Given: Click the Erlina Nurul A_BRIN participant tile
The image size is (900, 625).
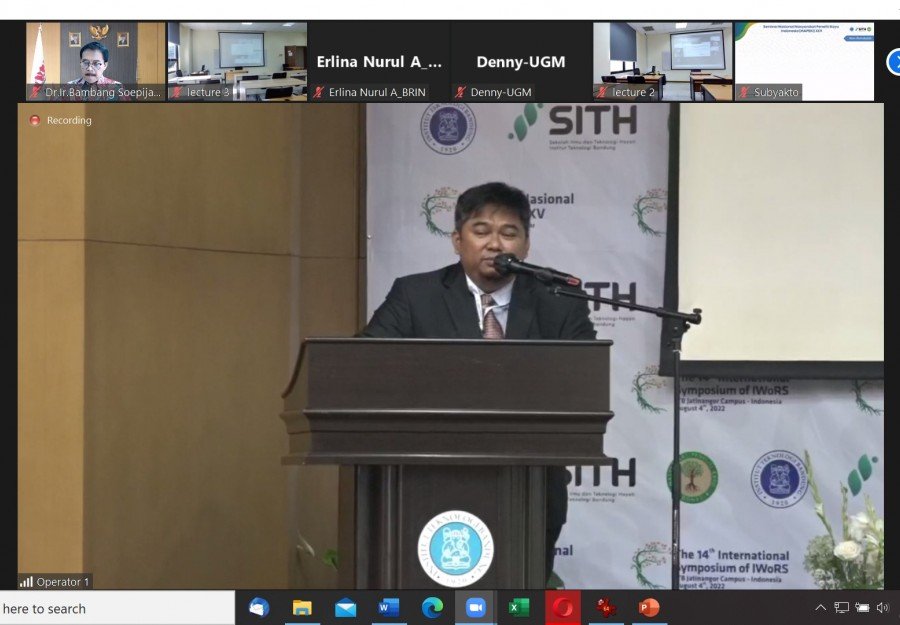Looking at the screenshot, I should coord(379,61).
